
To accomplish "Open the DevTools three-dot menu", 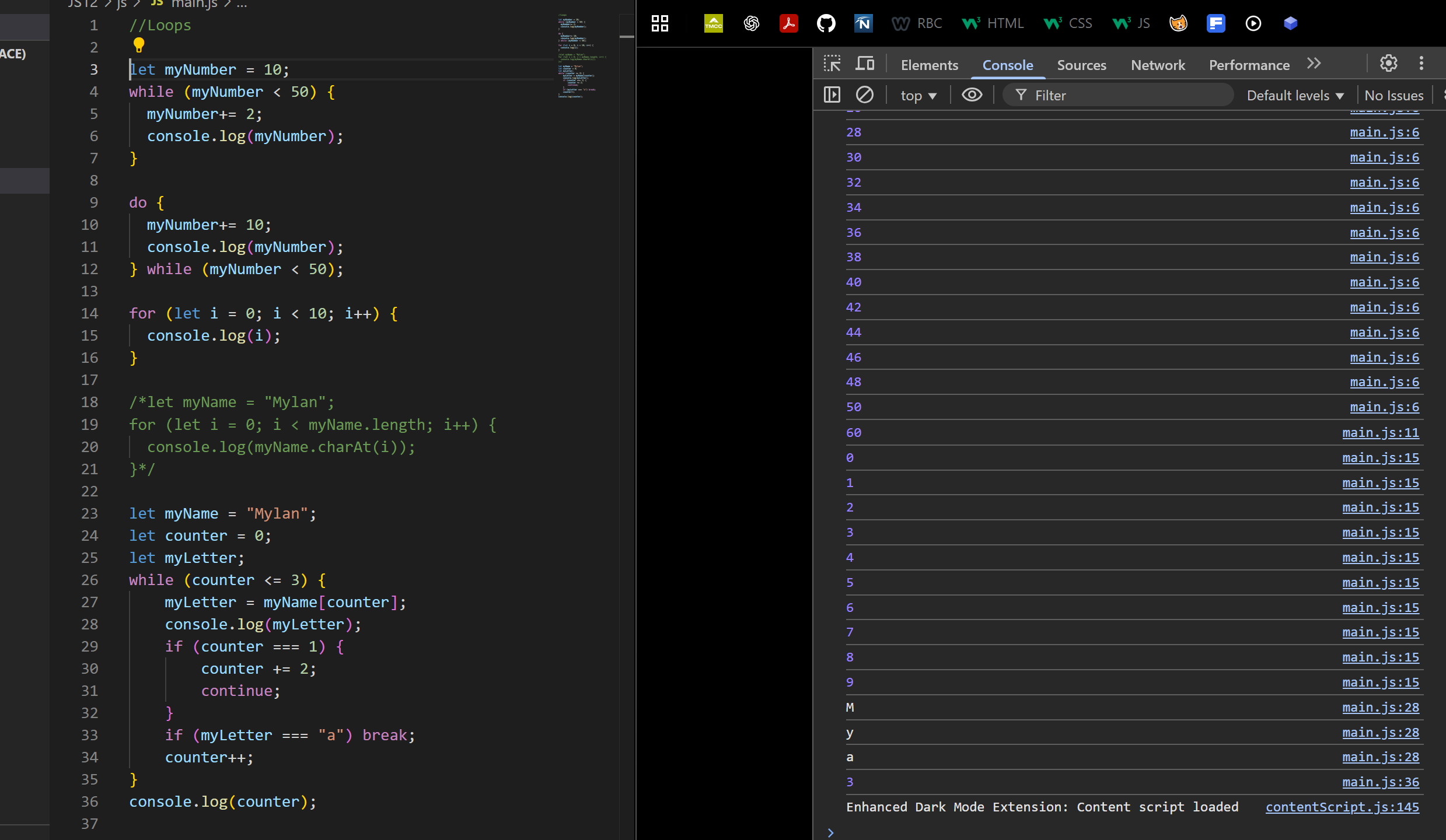I will (1421, 64).
